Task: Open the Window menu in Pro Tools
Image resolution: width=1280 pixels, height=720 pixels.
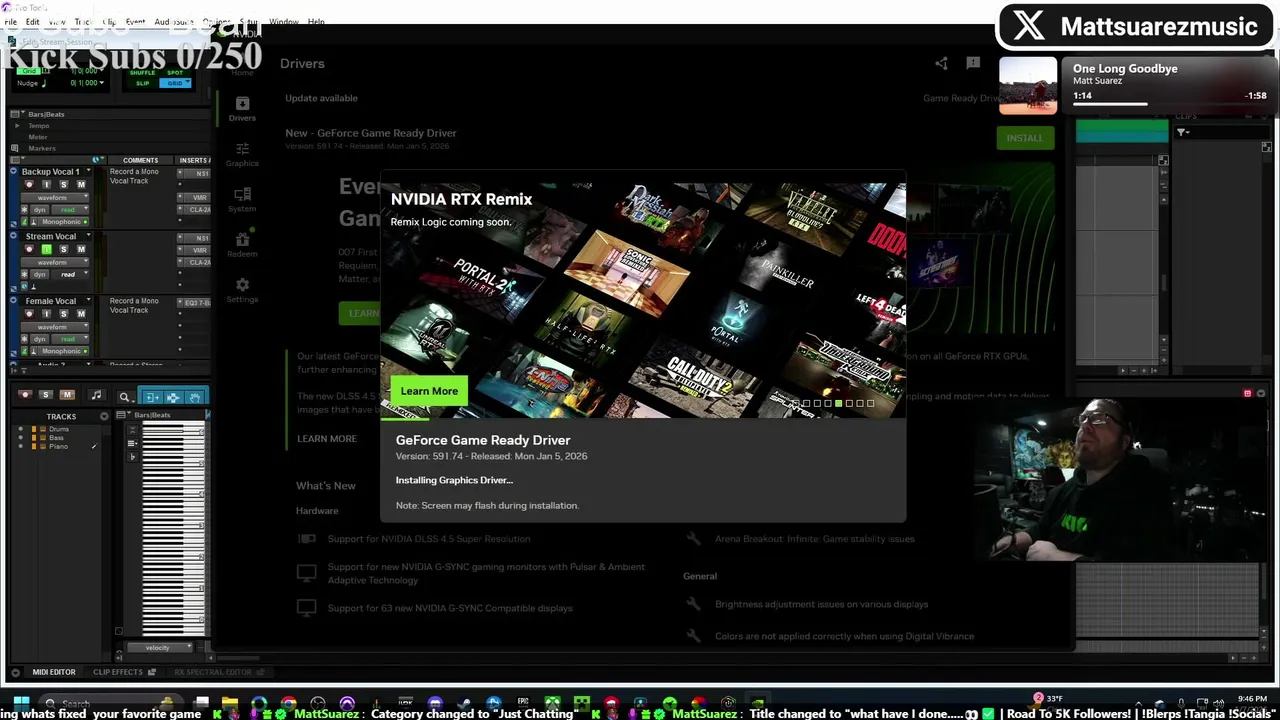Action: click(284, 21)
